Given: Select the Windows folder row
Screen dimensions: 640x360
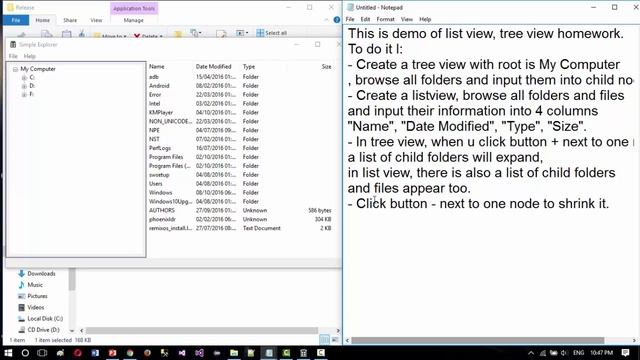Looking at the screenshot, I should coord(240,193).
